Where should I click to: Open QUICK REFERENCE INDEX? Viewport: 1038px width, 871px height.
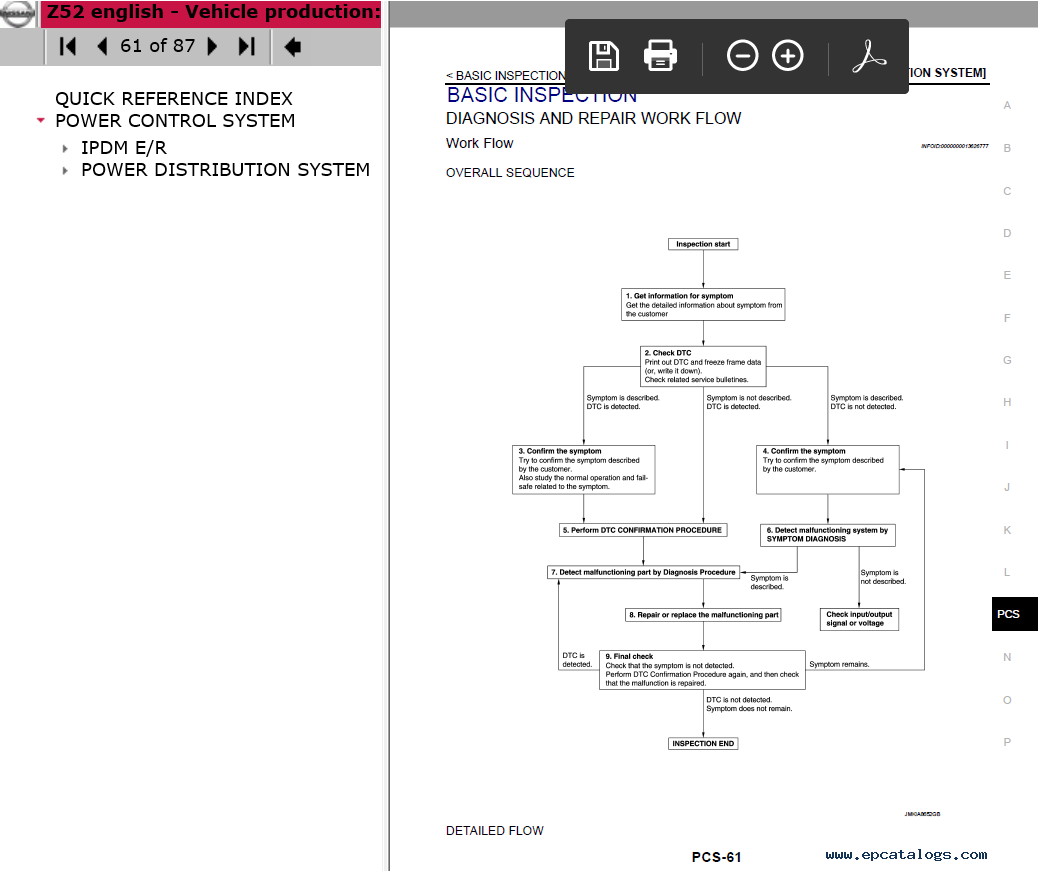coord(173,99)
